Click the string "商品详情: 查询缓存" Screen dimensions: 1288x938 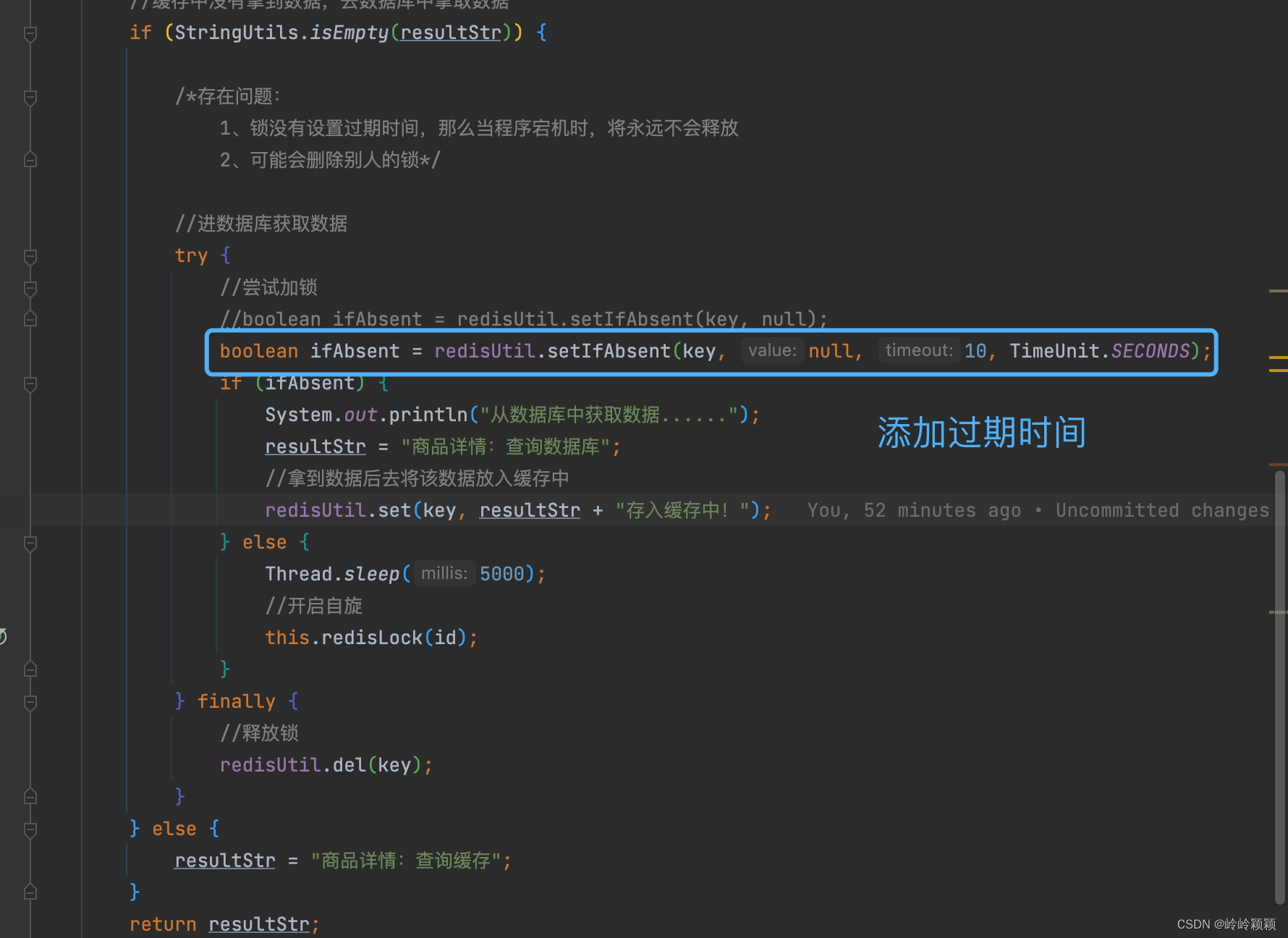click(x=406, y=861)
